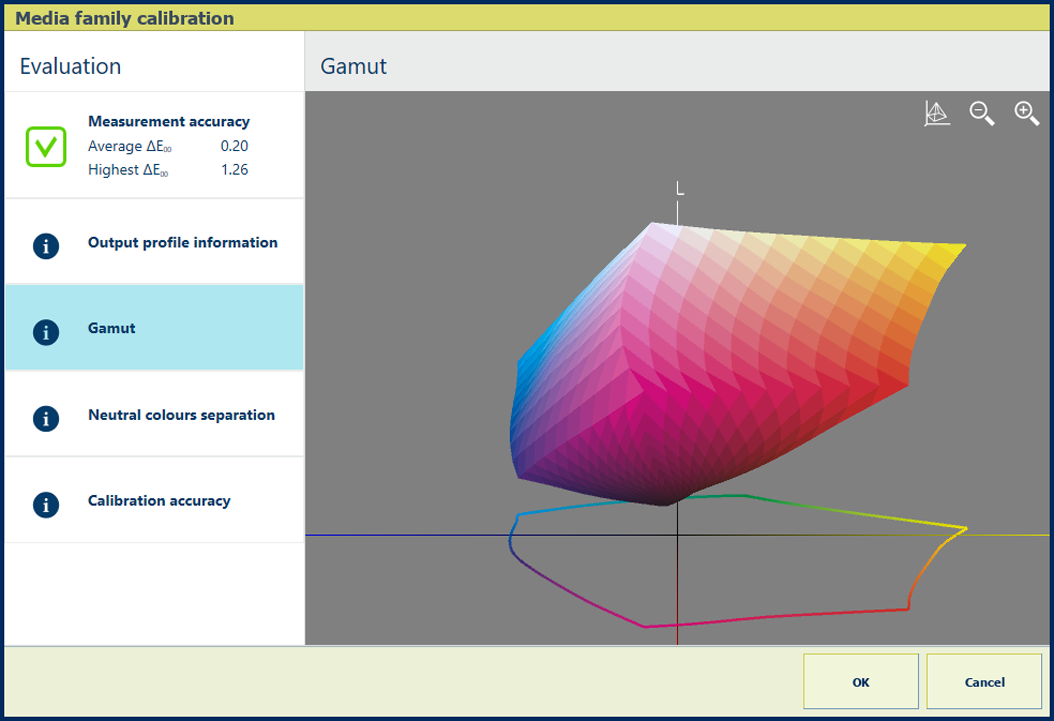This screenshot has height=721, width=1054.
Task: Select Output profile information entry
Action: click(183, 242)
